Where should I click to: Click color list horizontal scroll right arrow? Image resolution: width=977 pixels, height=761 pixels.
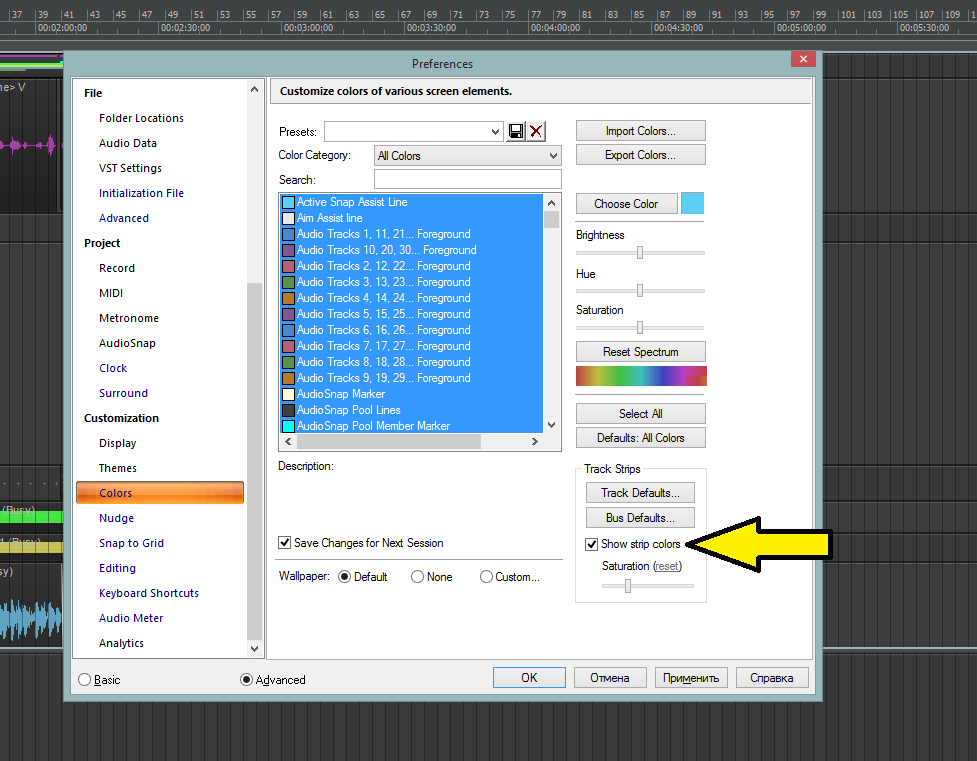pyautogui.click(x=535, y=441)
